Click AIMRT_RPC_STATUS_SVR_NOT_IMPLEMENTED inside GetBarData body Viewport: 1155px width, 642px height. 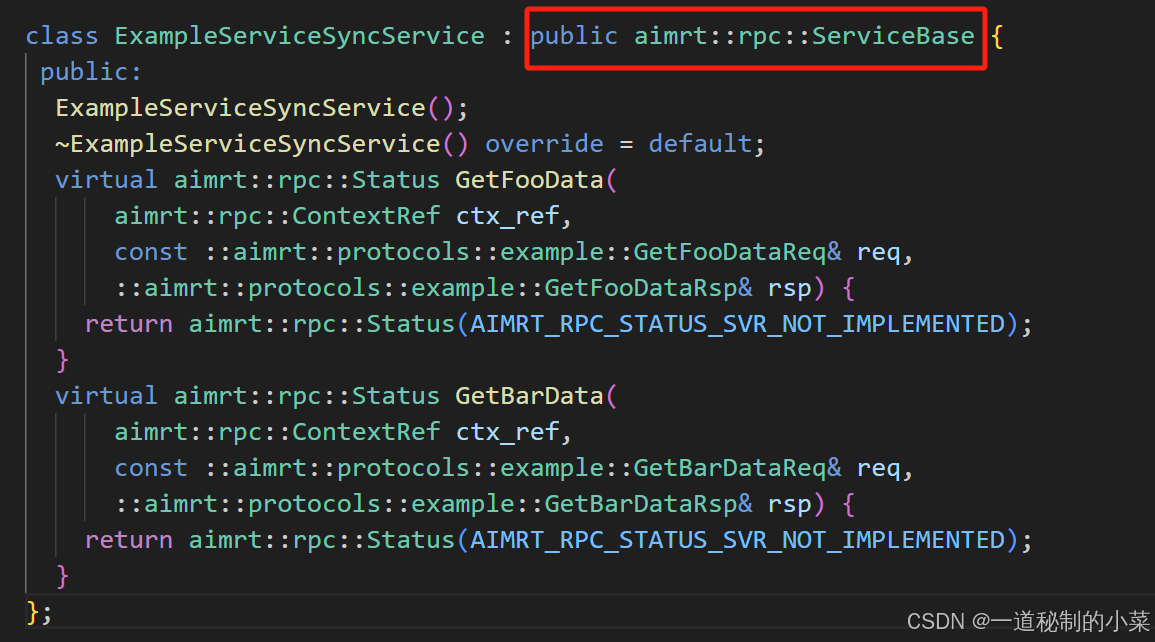[737, 540]
